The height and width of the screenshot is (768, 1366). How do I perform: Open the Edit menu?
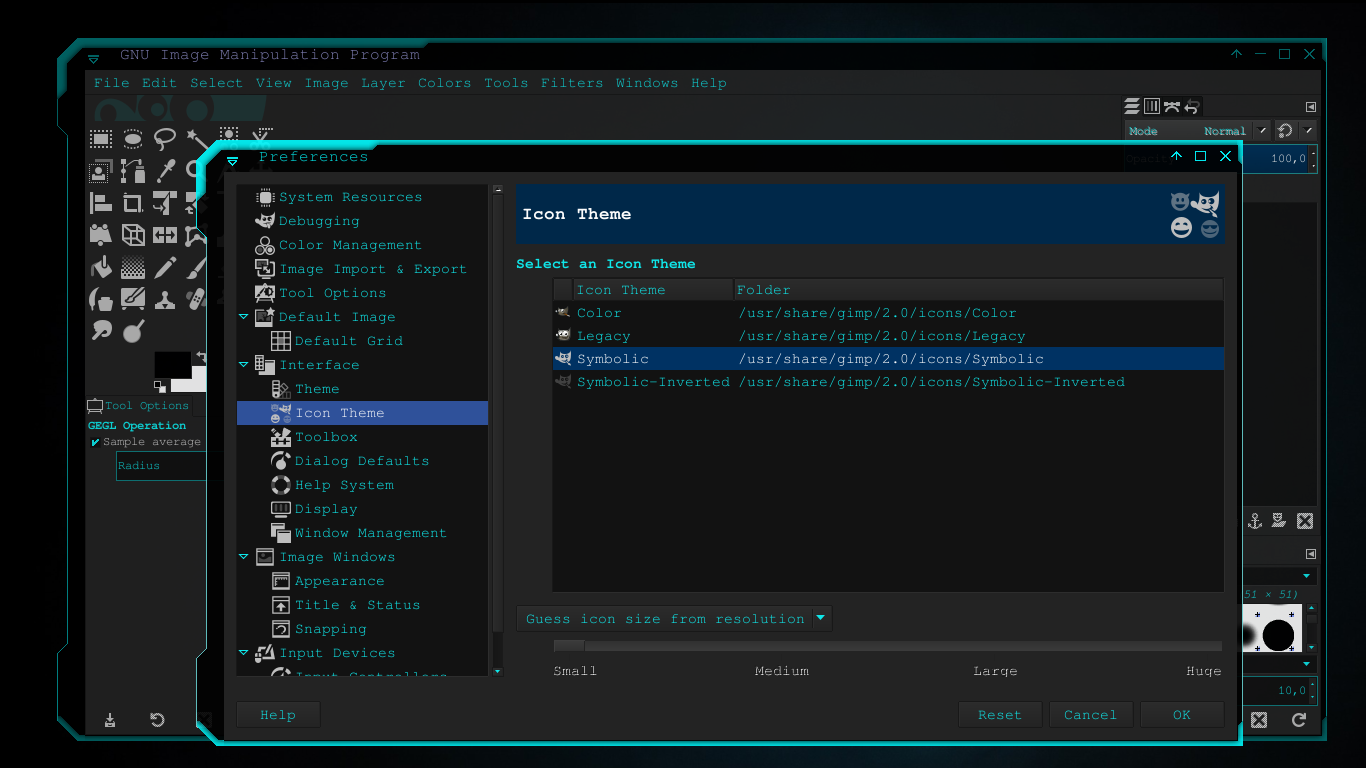(x=159, y=83)
